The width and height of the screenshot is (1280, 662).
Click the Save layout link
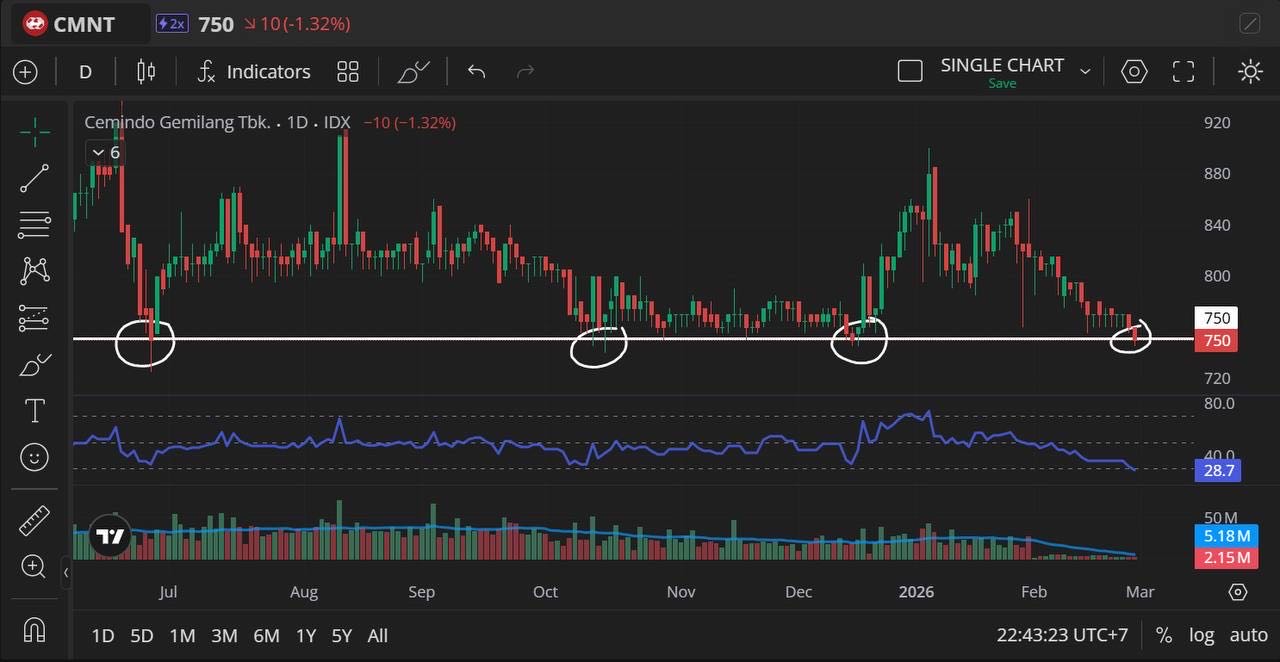click(x=1002, y=84)
